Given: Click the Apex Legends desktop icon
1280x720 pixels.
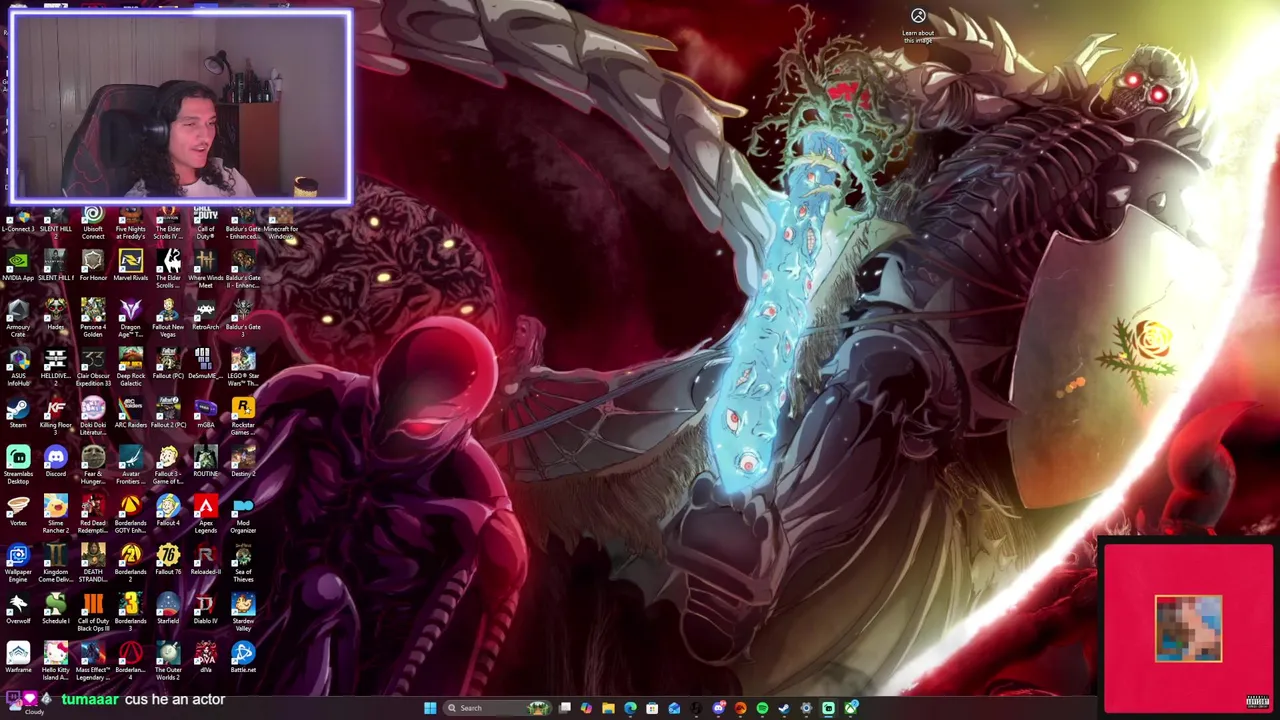Looking at the screenshot, I should [x=205, y=513].
